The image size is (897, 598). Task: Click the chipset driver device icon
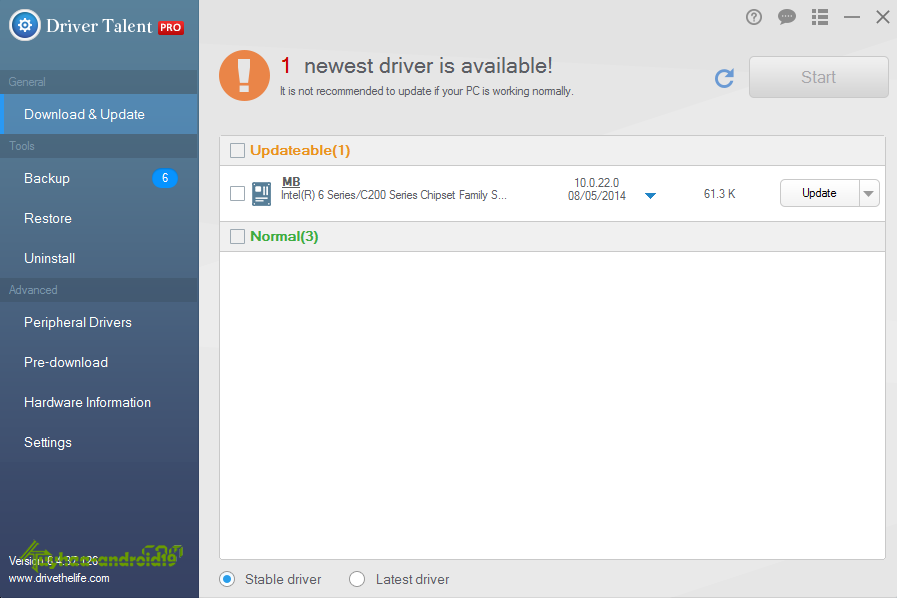[260, 193]
